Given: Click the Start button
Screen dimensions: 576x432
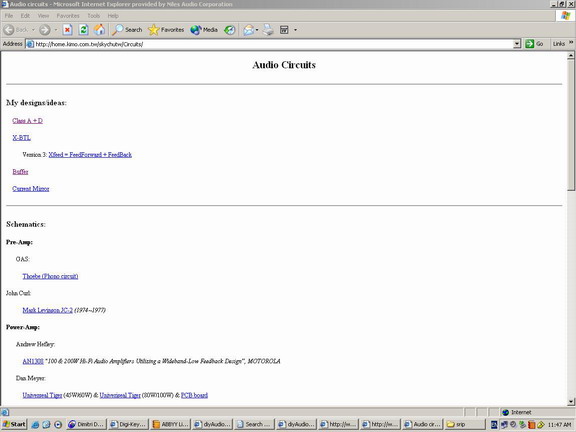Looking at the screenshot, I should pos(14,424).
